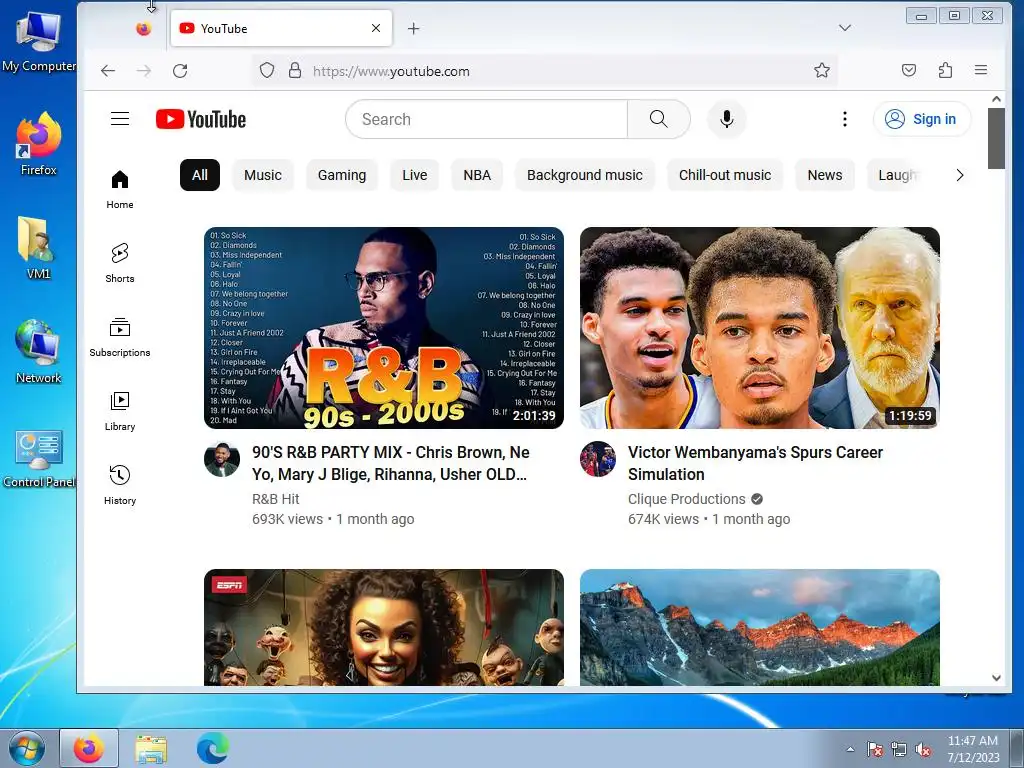
Task: Select the Gaming filter chip
Action: point(342,175)
